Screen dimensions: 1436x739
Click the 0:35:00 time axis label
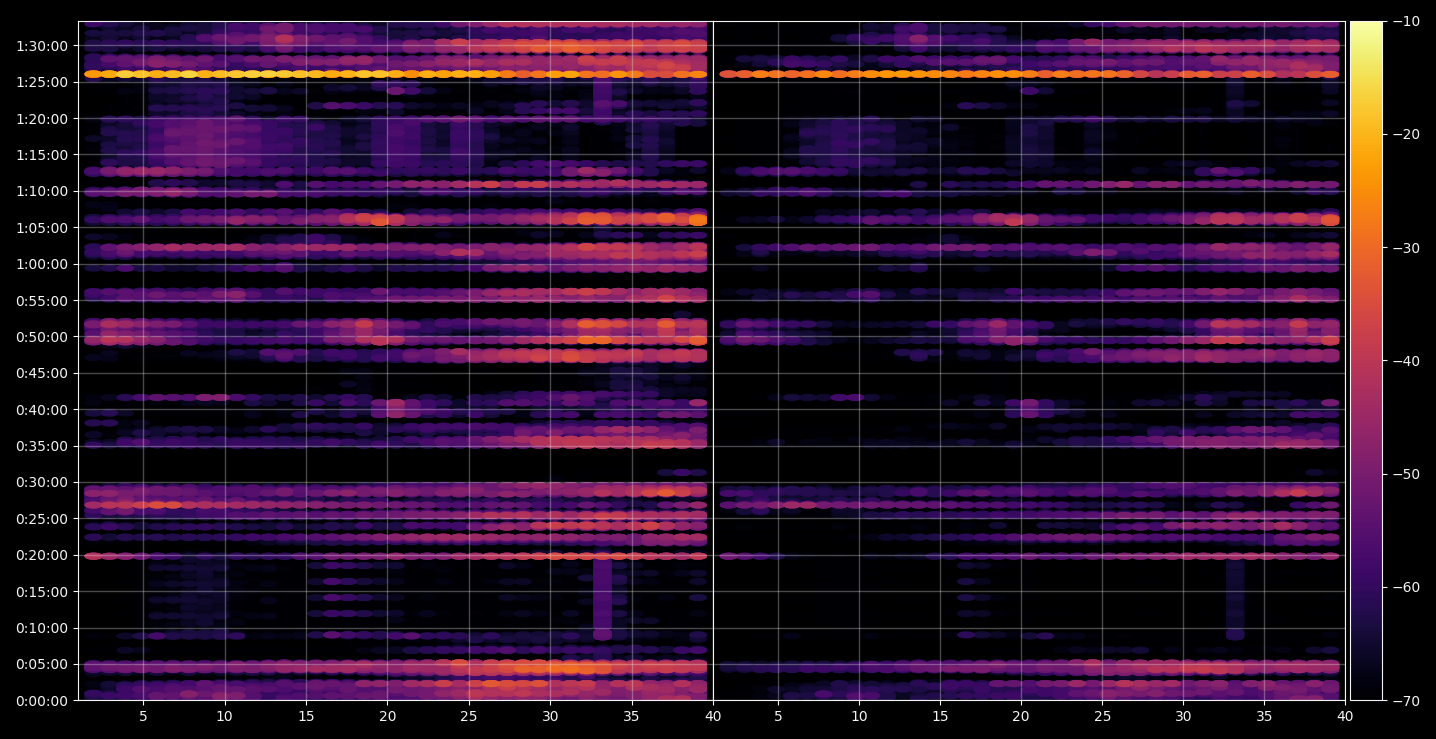coord(42,446)
